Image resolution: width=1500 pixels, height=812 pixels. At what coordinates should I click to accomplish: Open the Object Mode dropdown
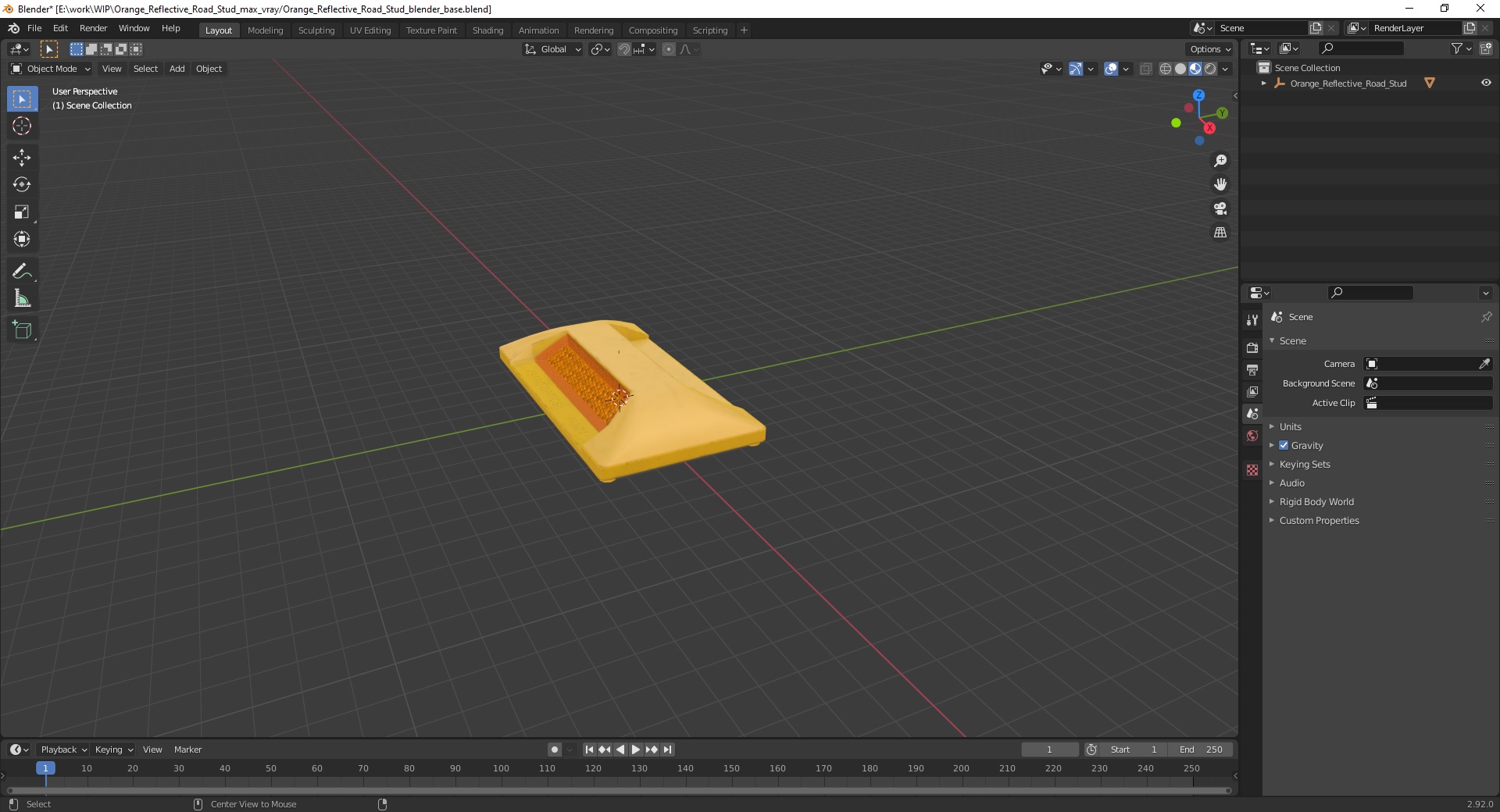point(50,69)
